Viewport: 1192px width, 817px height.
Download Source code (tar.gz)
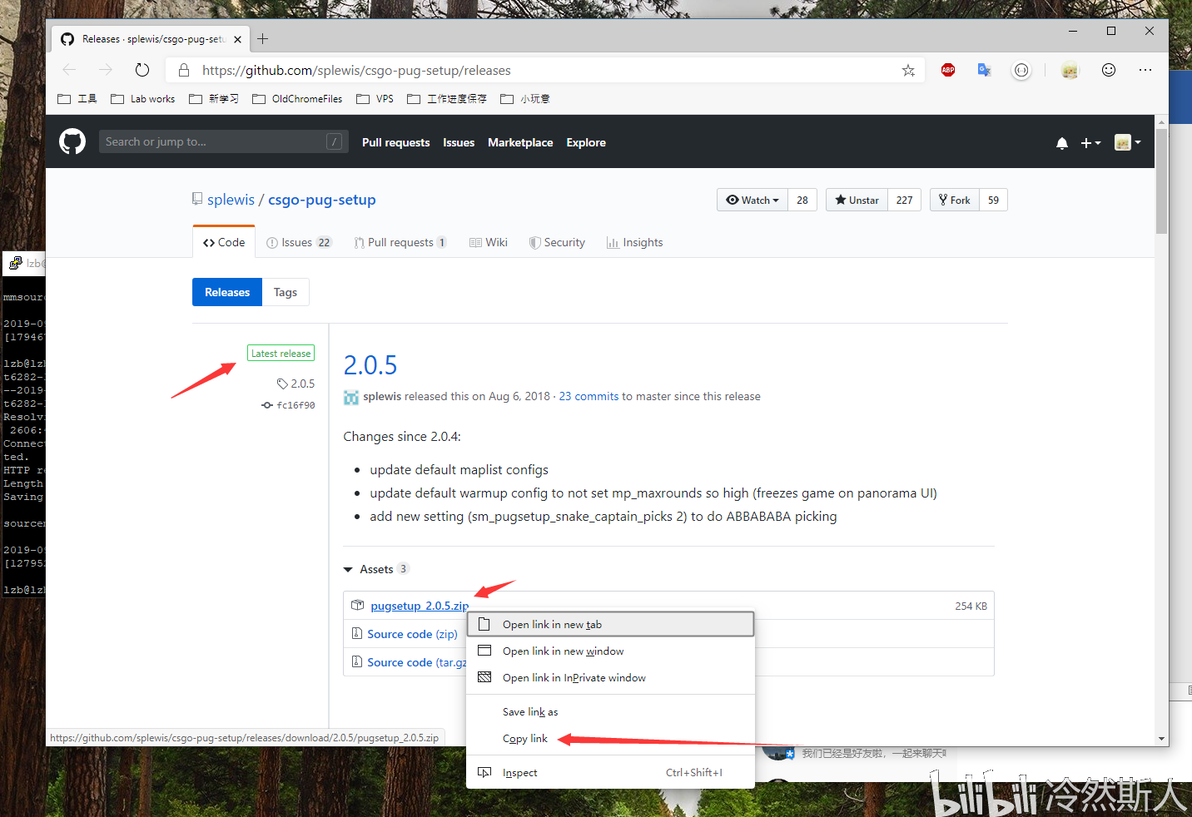coord(417,662)
